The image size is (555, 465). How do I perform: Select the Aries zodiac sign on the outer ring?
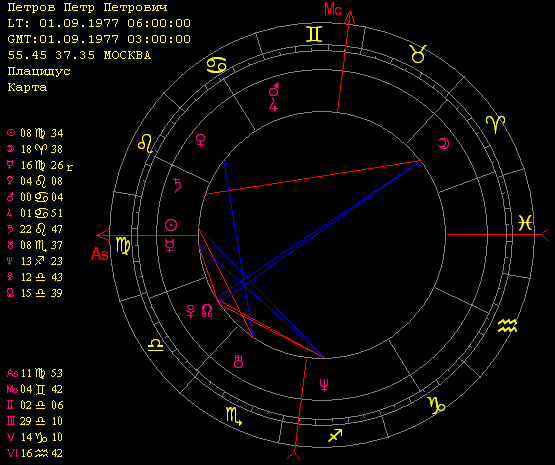pyautogui.click(x=496, y=125)
